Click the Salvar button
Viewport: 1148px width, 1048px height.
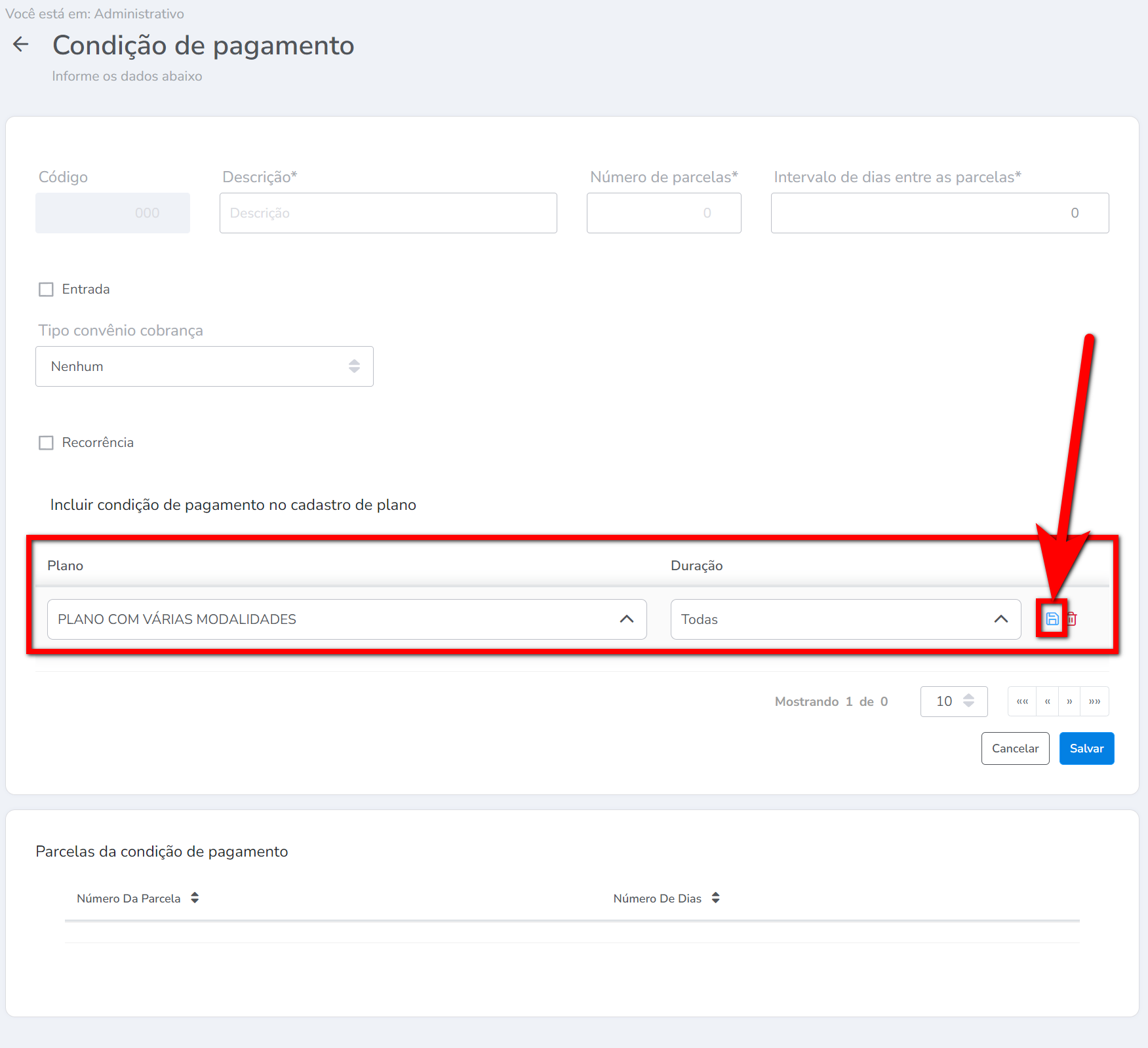1086,748
